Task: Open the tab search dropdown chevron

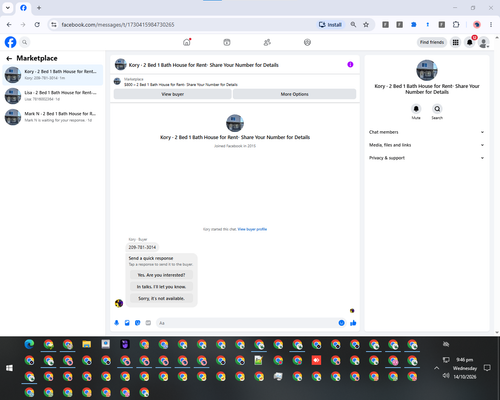Action: coord(8,8)
